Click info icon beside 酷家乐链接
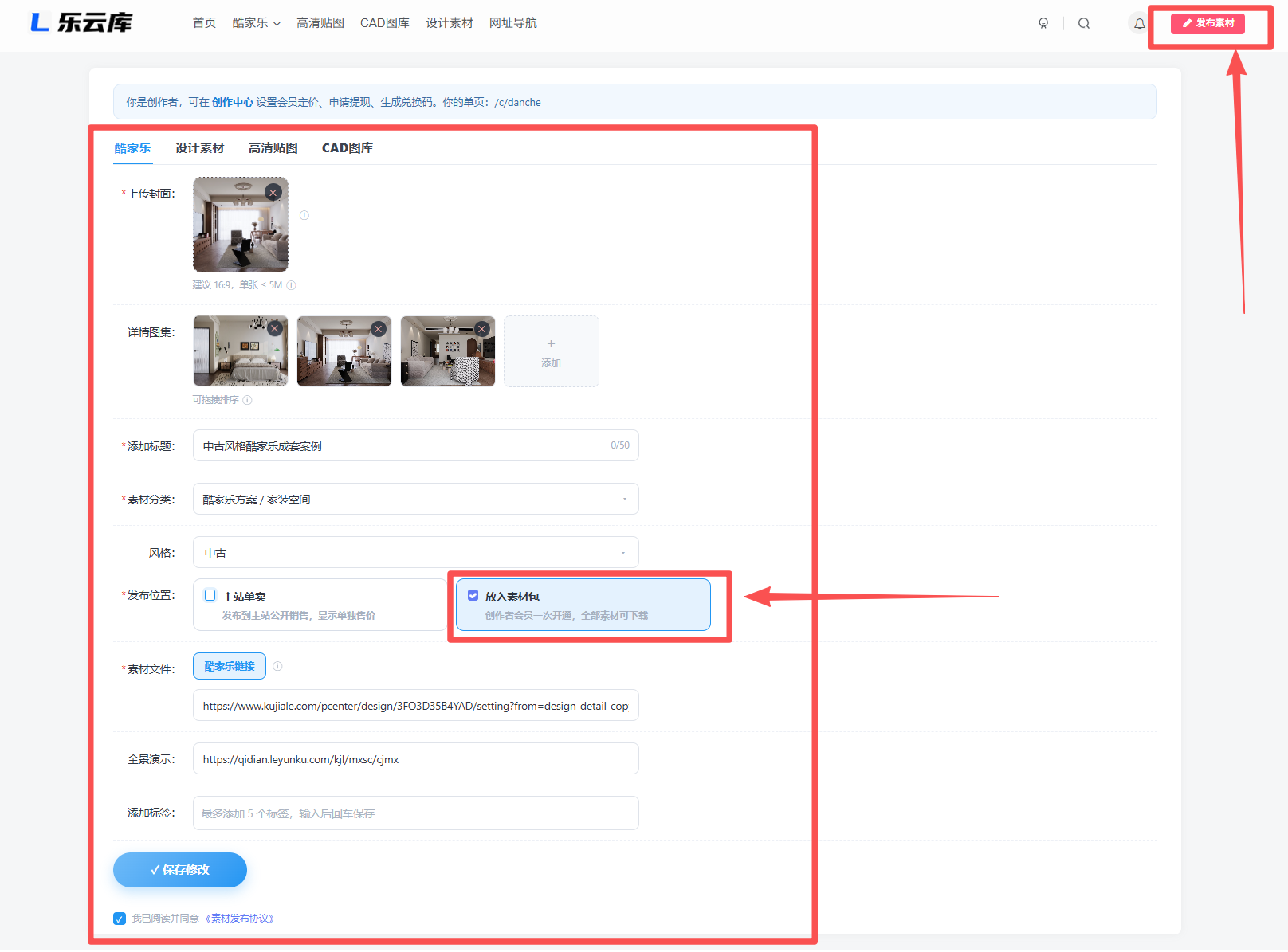This screenshot has height=952, width=1288. coord(277,666)
